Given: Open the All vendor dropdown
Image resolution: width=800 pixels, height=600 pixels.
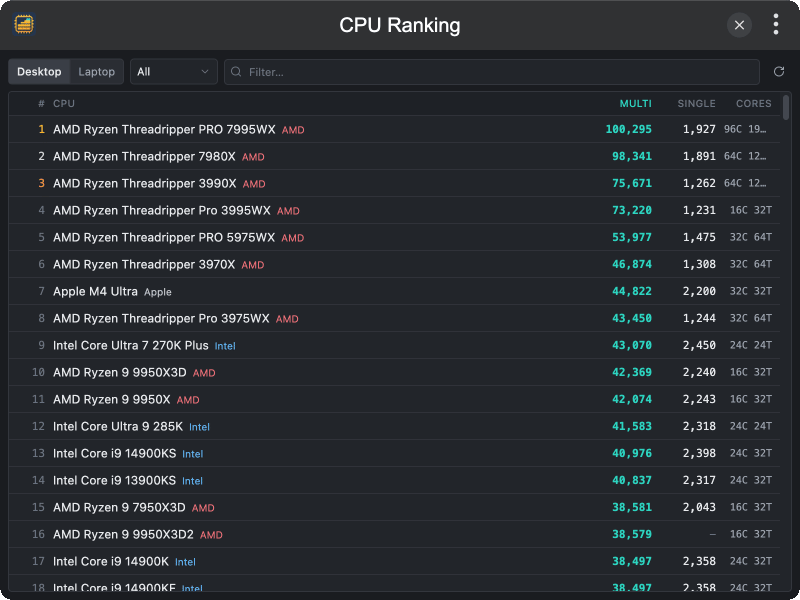Looking at the screenshot, I should coord(173,71).
